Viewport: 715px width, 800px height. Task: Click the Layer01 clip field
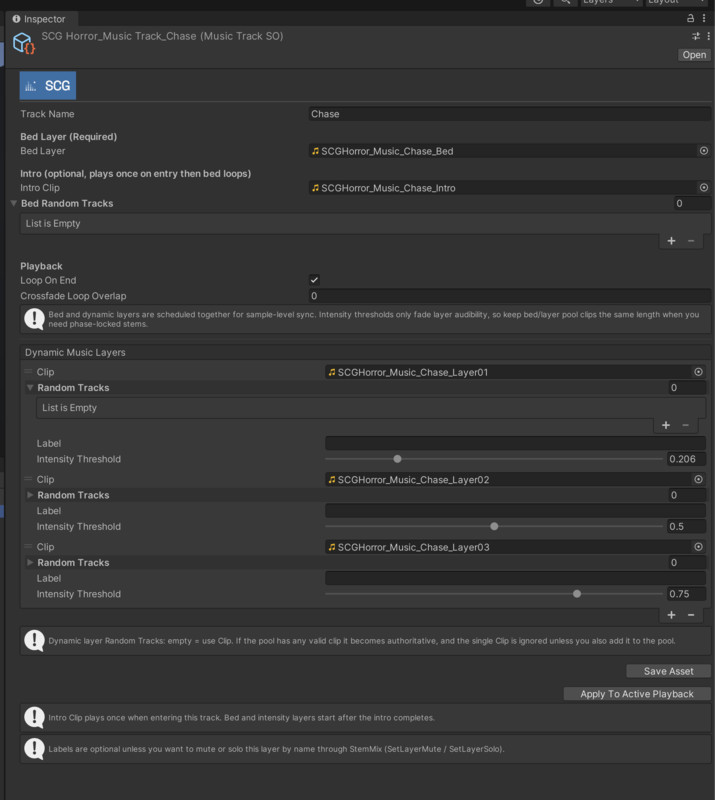point(508,372)
